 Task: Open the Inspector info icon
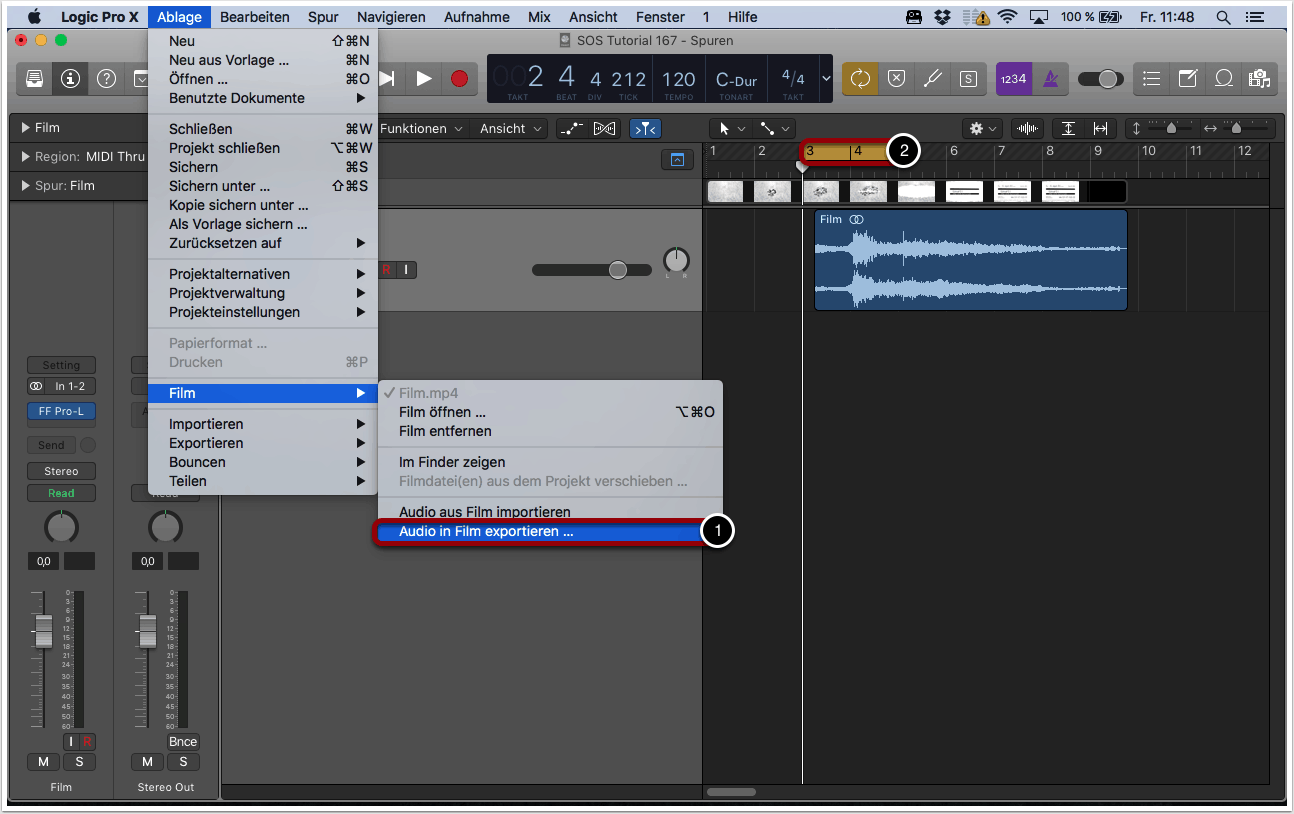coord(70,79)
